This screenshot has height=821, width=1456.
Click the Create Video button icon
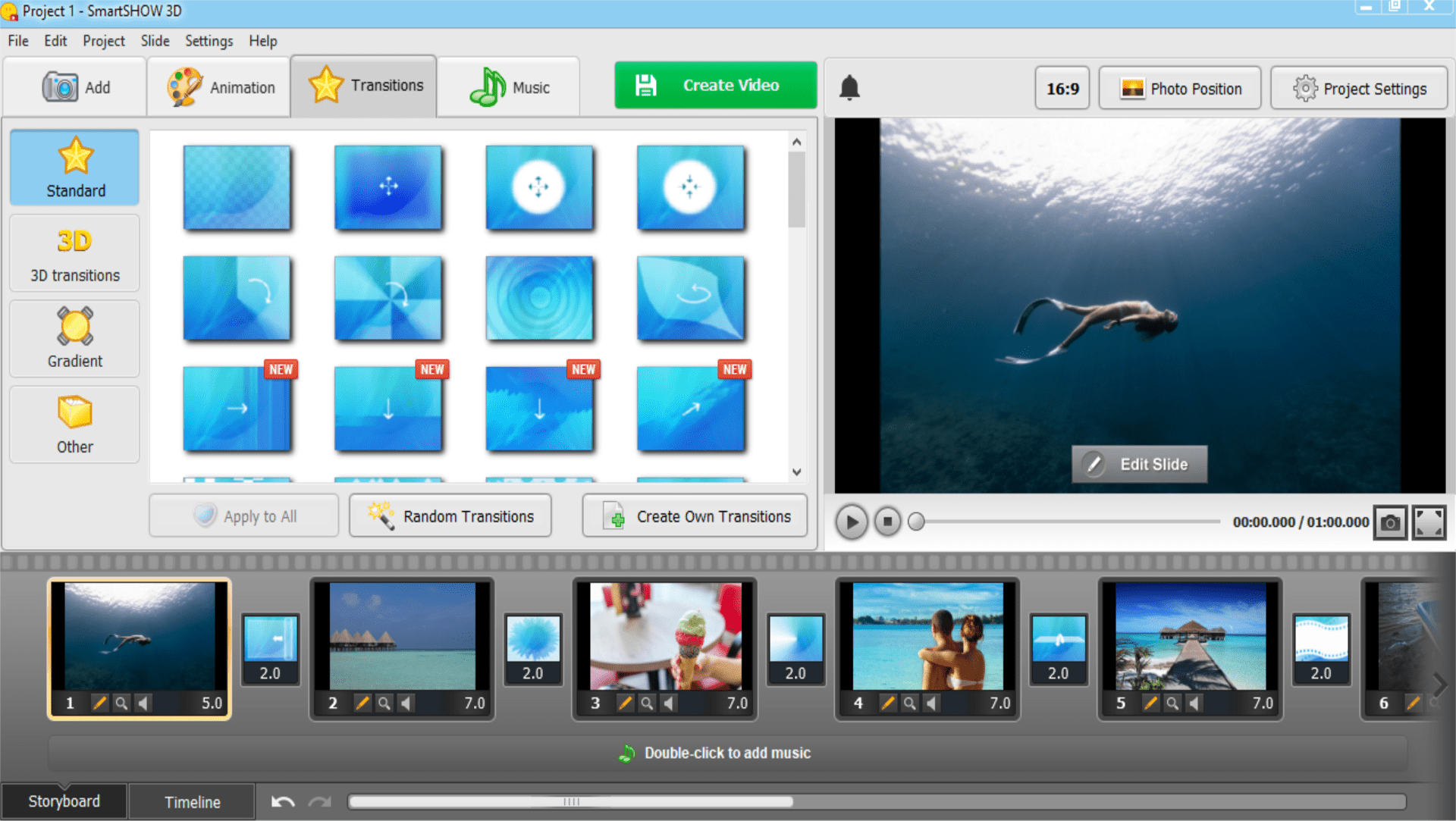644,86
